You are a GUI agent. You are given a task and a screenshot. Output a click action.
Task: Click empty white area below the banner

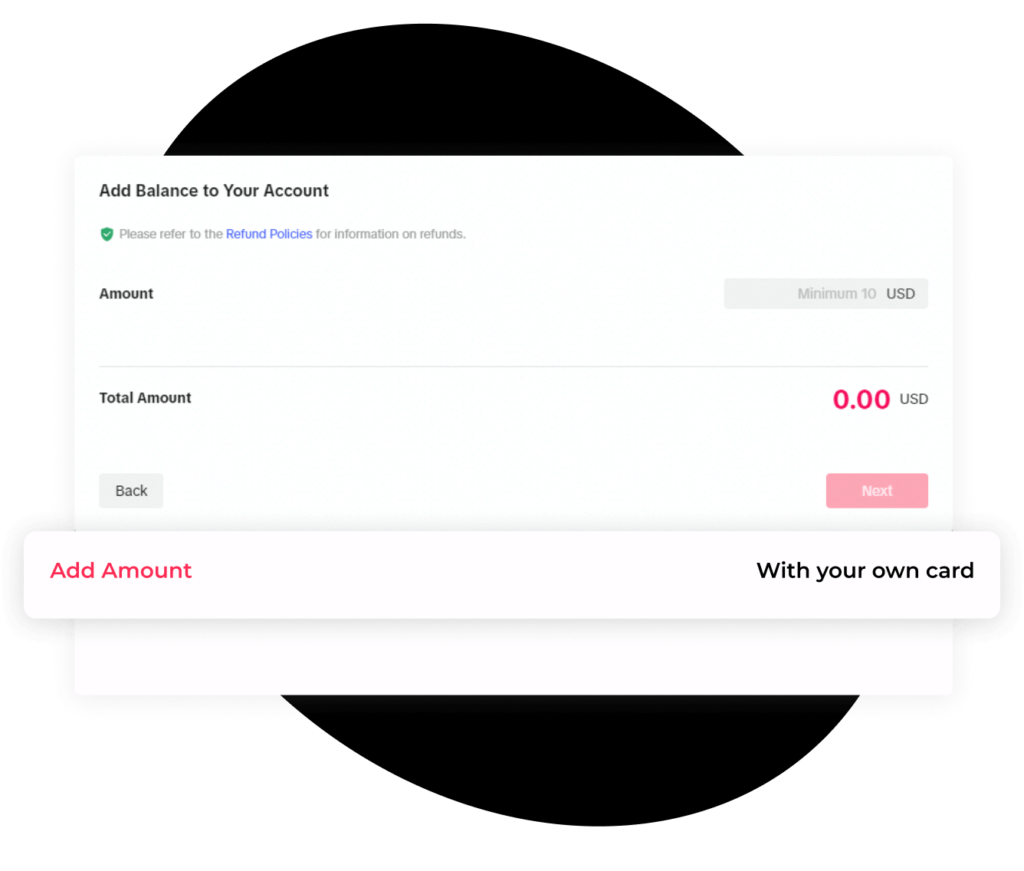tap(512, 658)
